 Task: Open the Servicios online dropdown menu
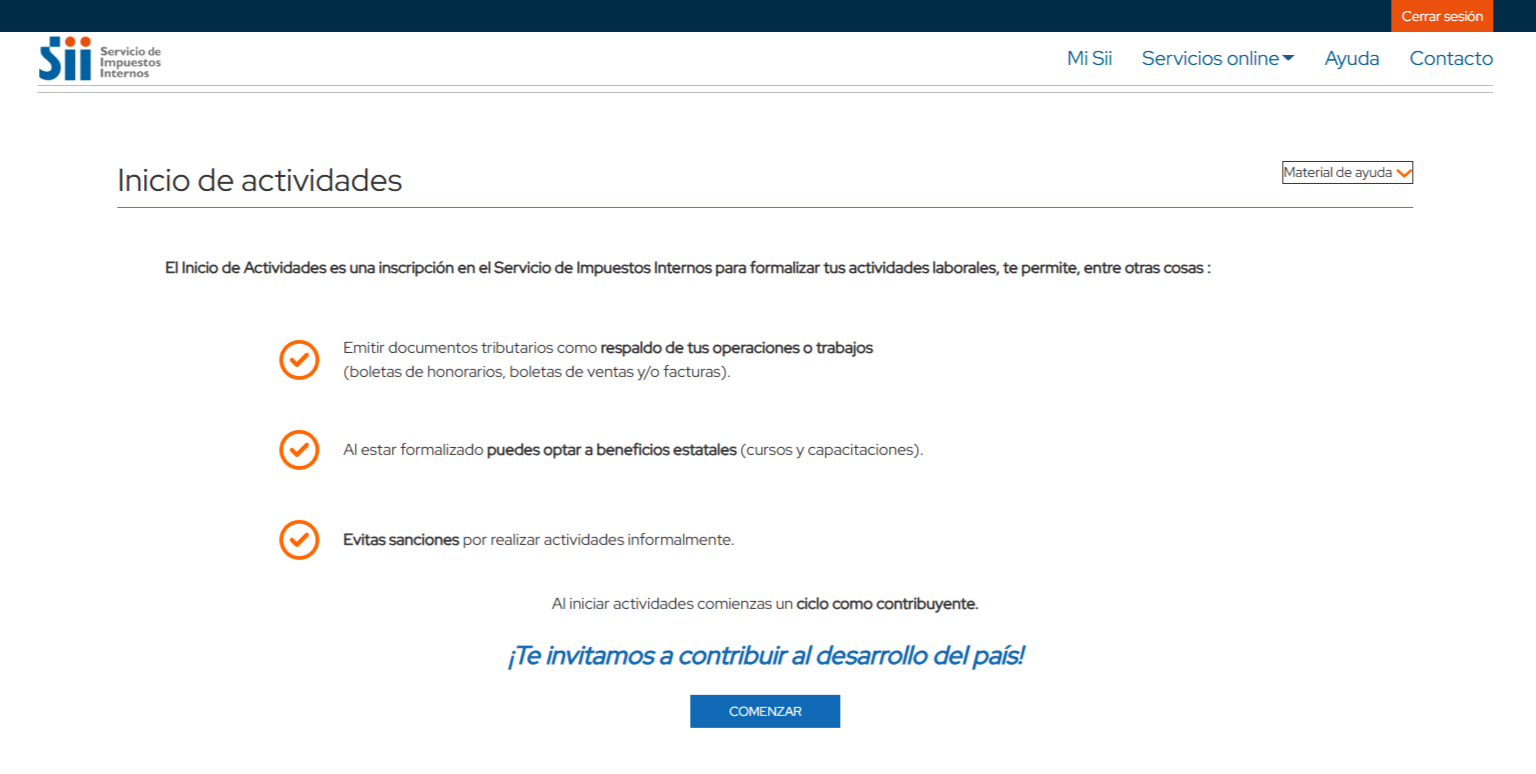point(1210,59)
